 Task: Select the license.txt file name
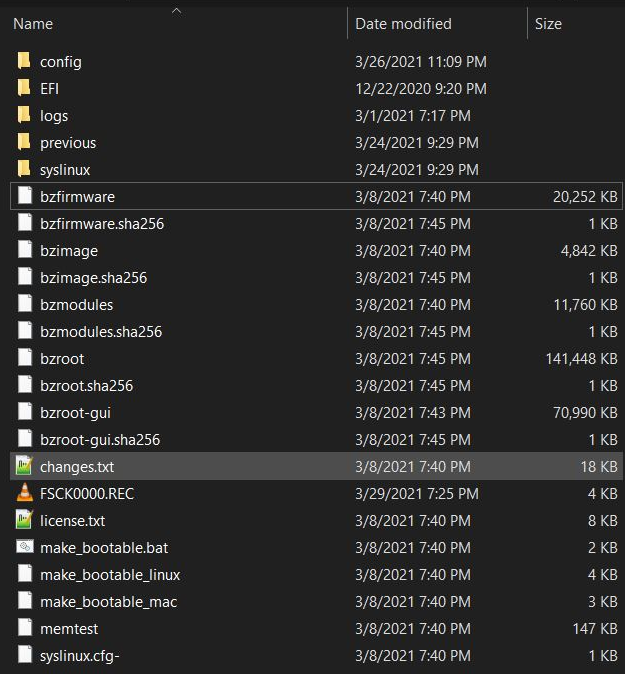click(72, 521)
